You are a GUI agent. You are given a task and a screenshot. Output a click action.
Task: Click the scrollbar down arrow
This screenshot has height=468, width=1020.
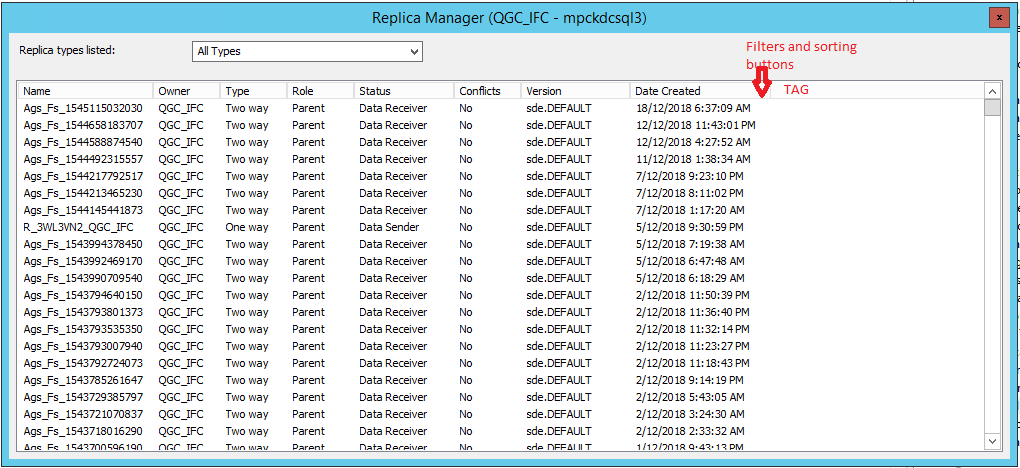point(992,441)
